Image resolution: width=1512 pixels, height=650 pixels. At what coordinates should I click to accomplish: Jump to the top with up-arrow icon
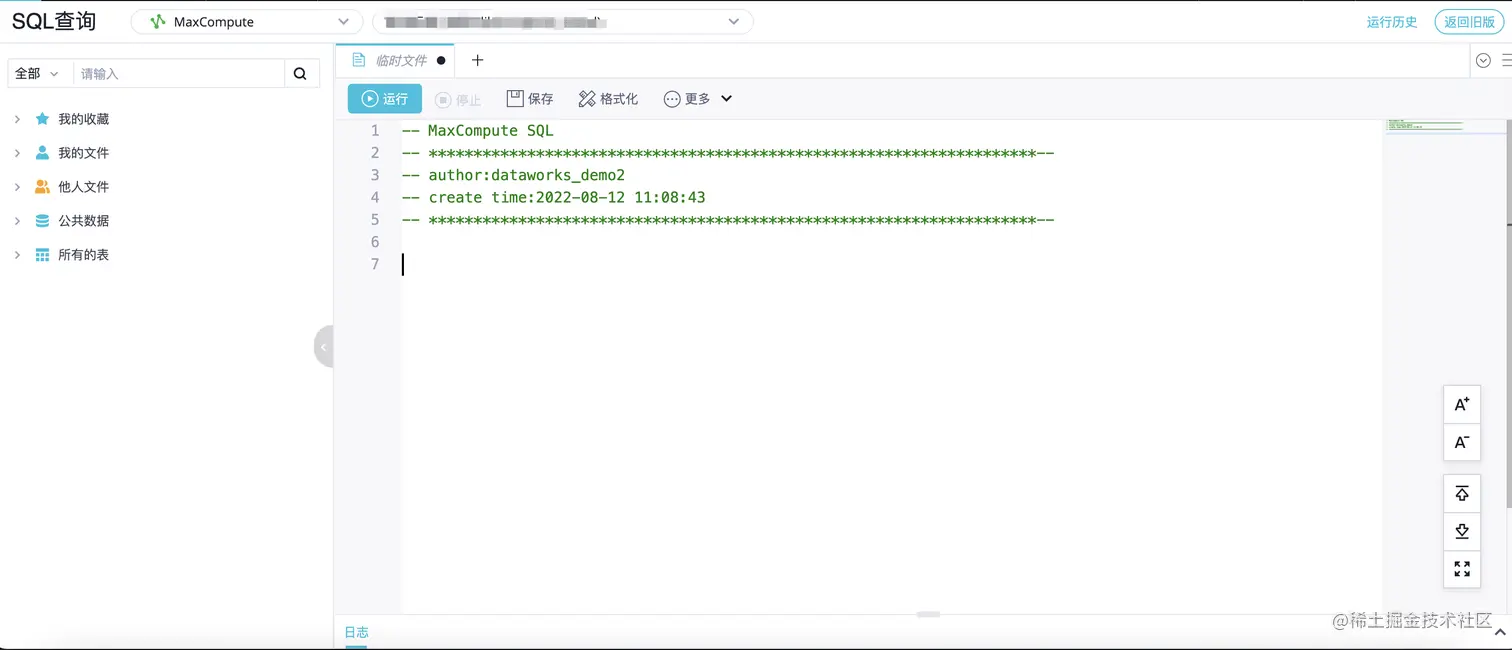(1462, 494)
